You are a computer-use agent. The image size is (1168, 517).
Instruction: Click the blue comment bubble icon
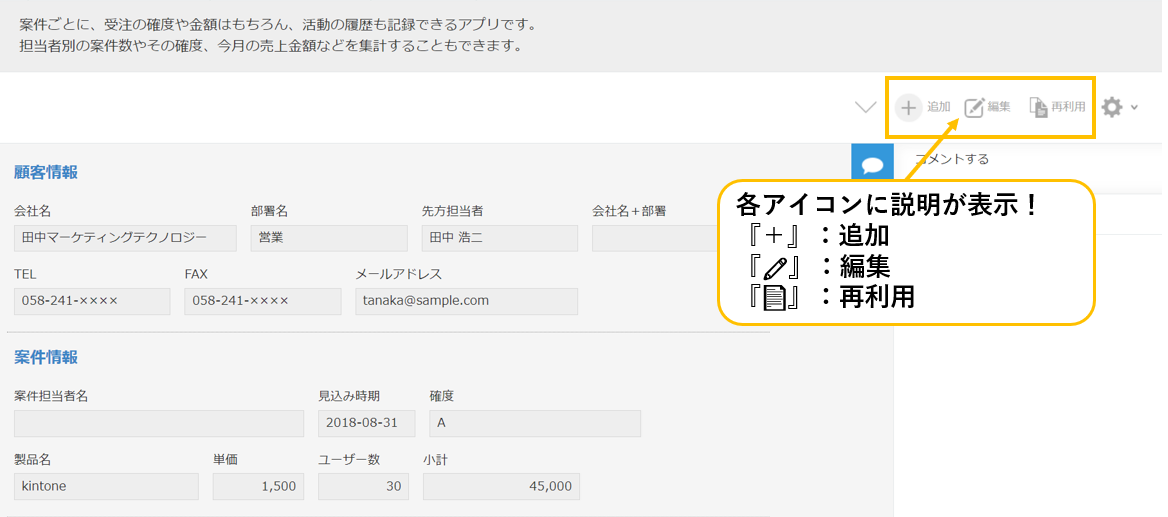click(871, 165)
